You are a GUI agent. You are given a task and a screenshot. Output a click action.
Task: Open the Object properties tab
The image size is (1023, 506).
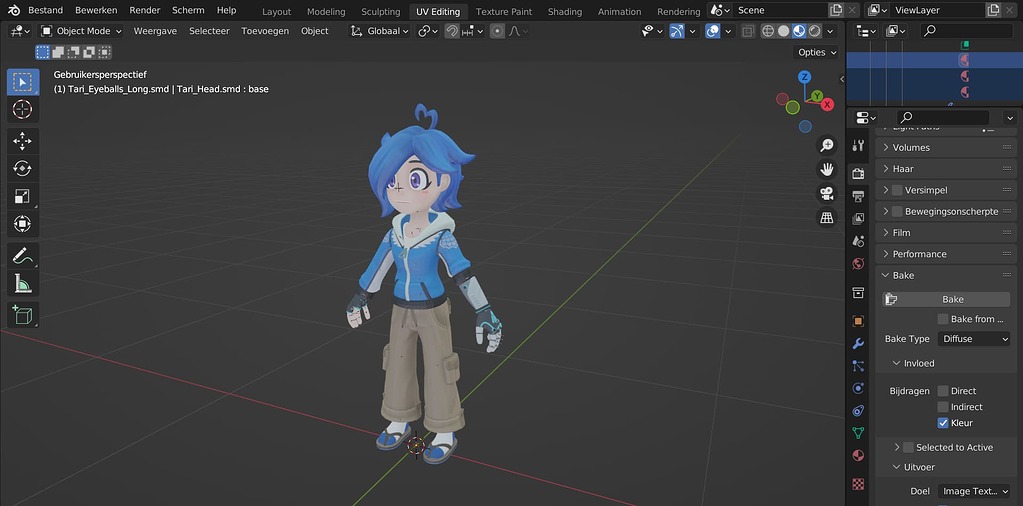pos(859,321)
